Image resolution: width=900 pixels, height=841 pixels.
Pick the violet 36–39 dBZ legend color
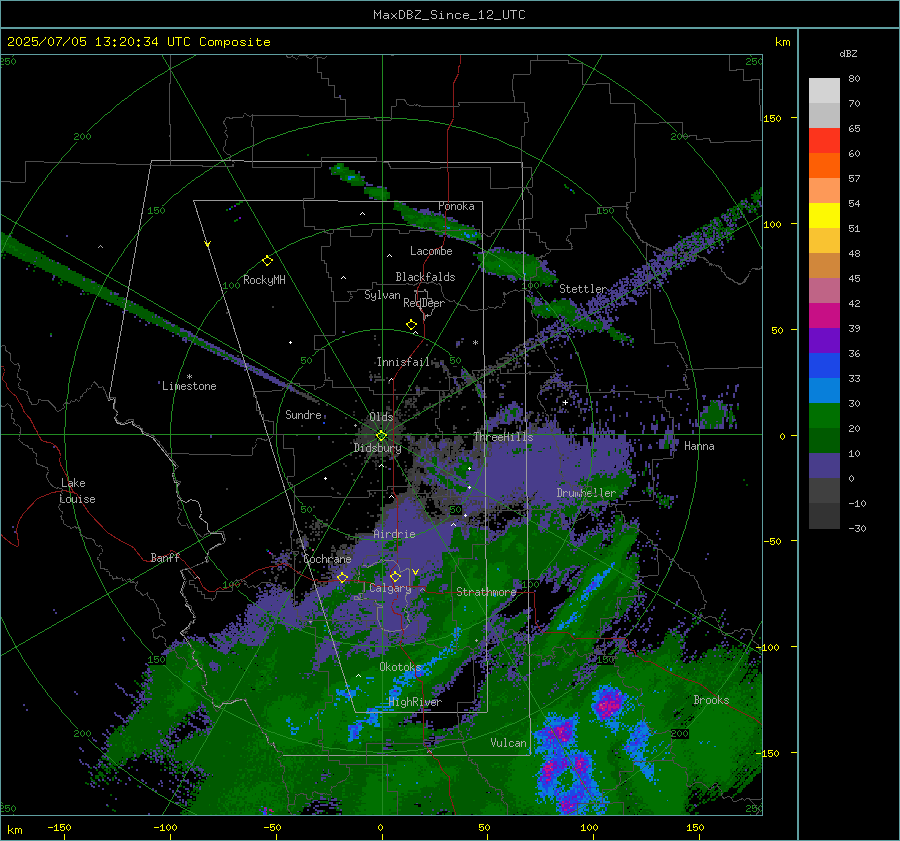tap(824, 341)
